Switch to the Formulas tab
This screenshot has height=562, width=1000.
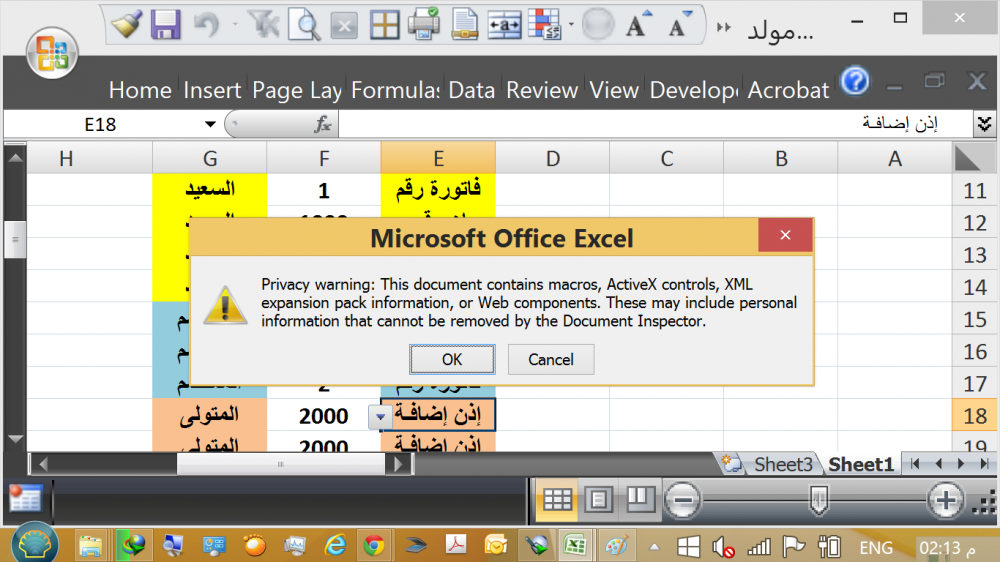point(395,90)
